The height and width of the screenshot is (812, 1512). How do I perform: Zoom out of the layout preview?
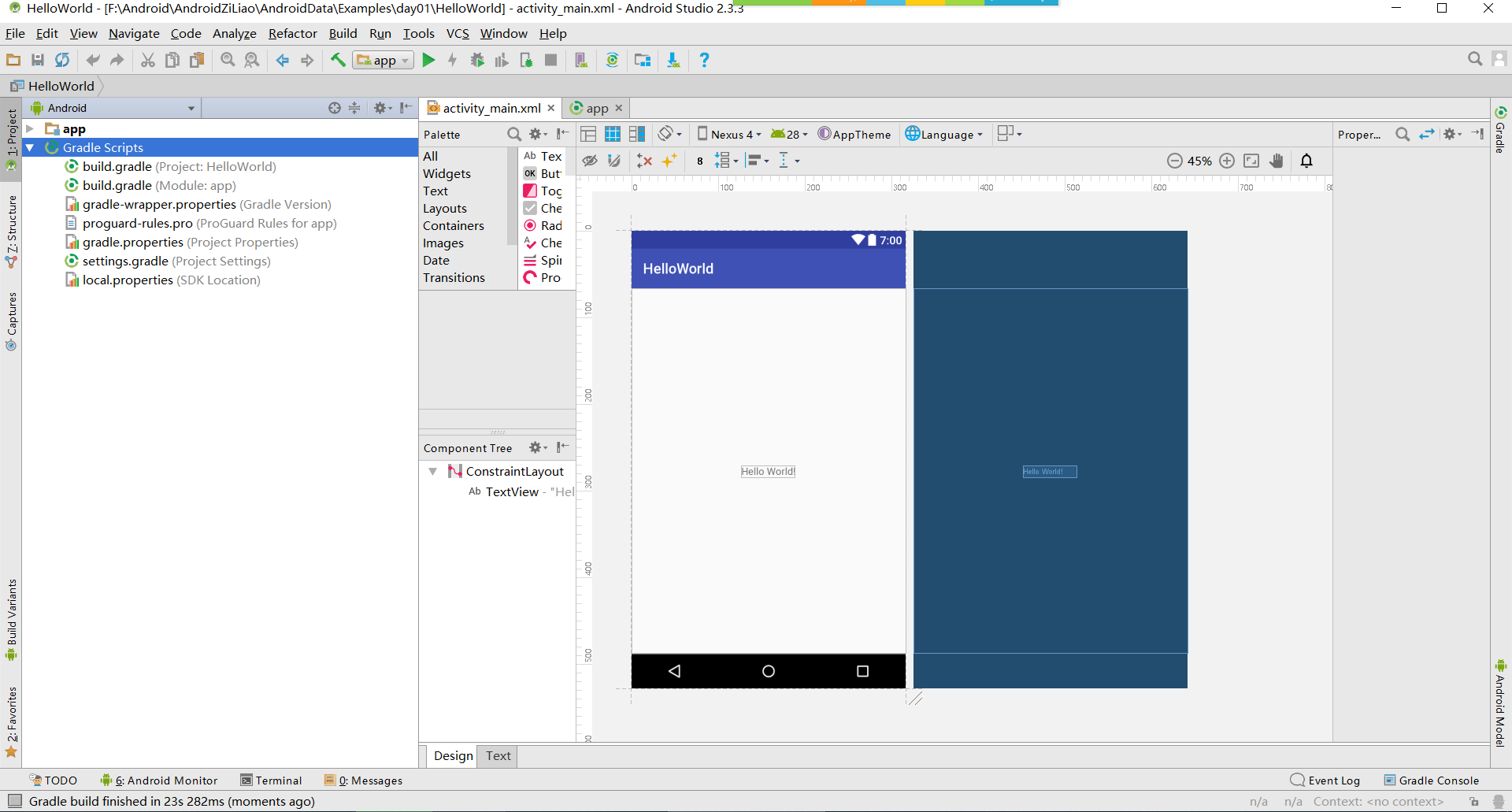pyautogui.click(x=1174, y=161)
